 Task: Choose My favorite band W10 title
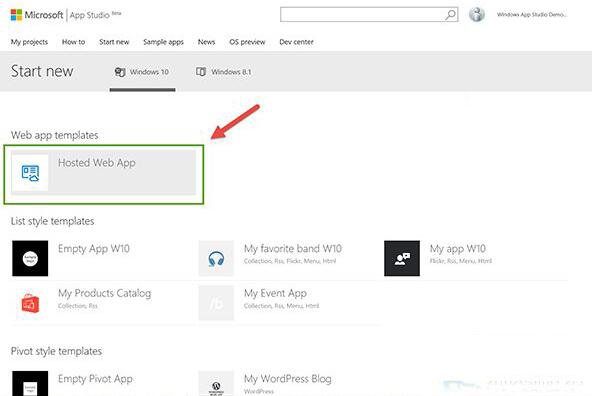point(293,249)
